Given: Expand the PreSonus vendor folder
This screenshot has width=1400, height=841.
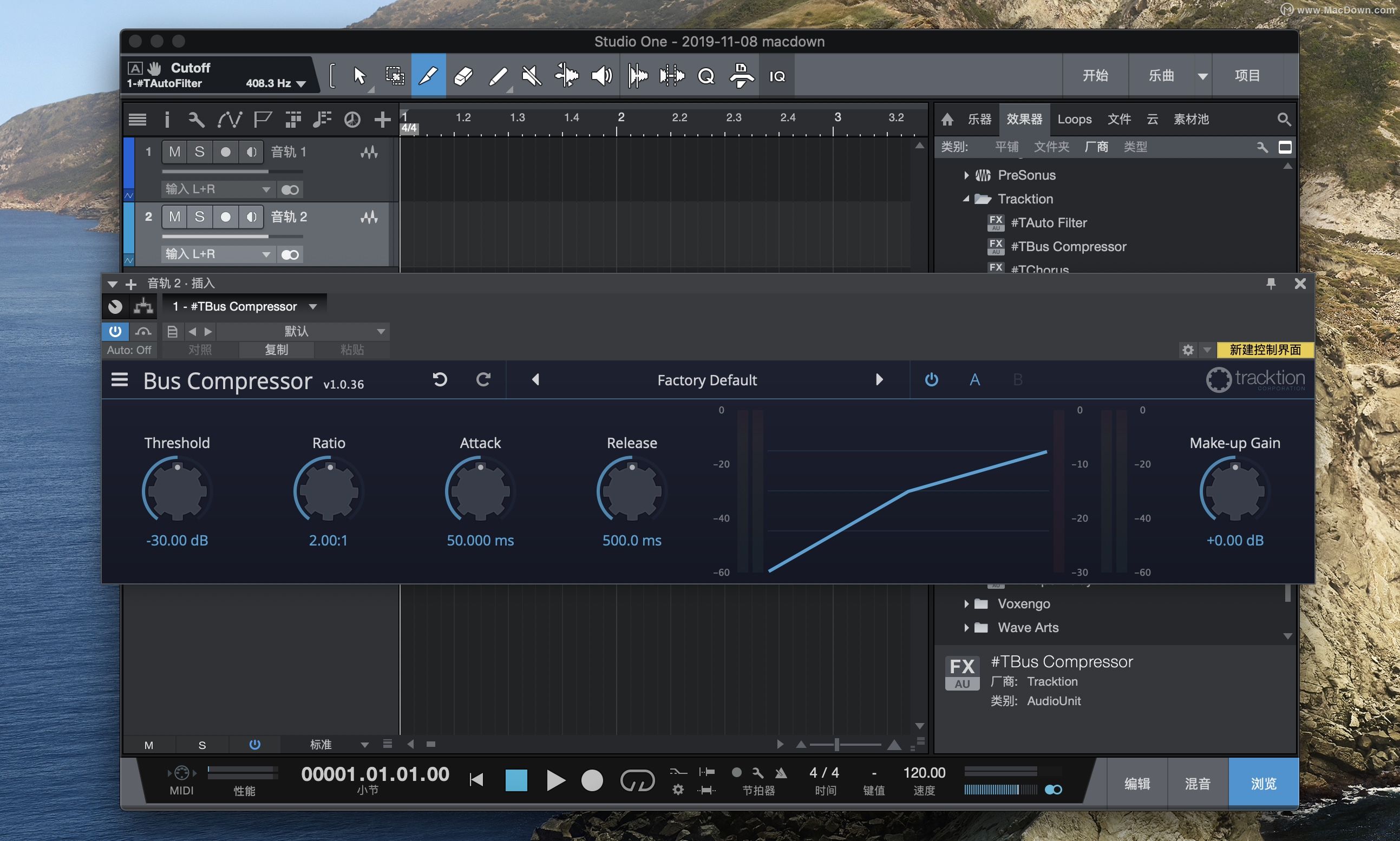Looking at the screenshot, I should coord(966,175).
